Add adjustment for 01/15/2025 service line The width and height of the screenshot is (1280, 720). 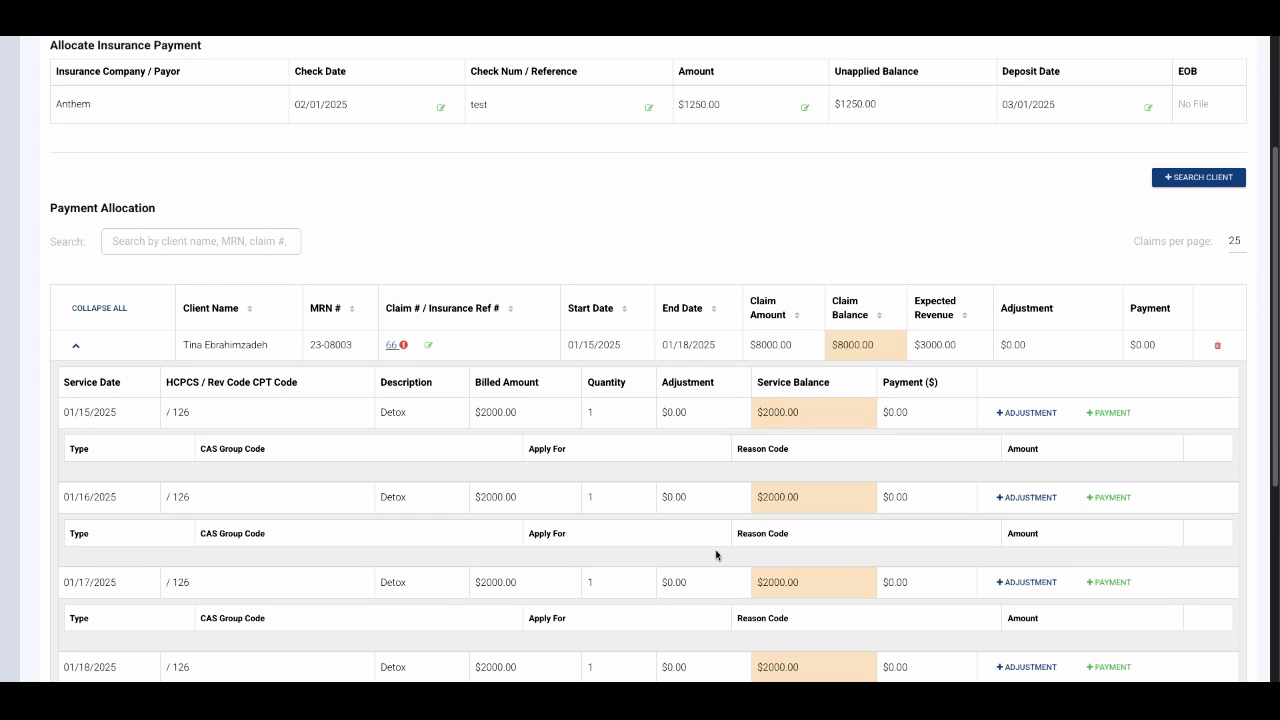[1026, 413]
